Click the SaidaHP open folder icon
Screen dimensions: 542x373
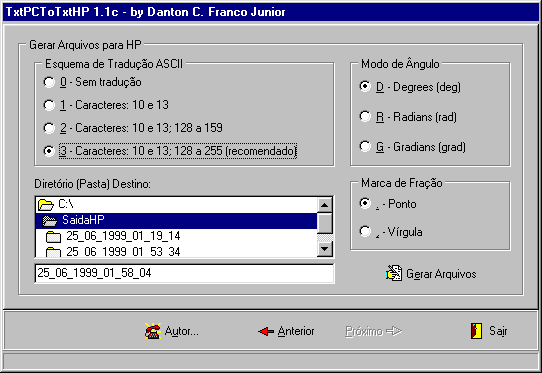tap(50, 220)
